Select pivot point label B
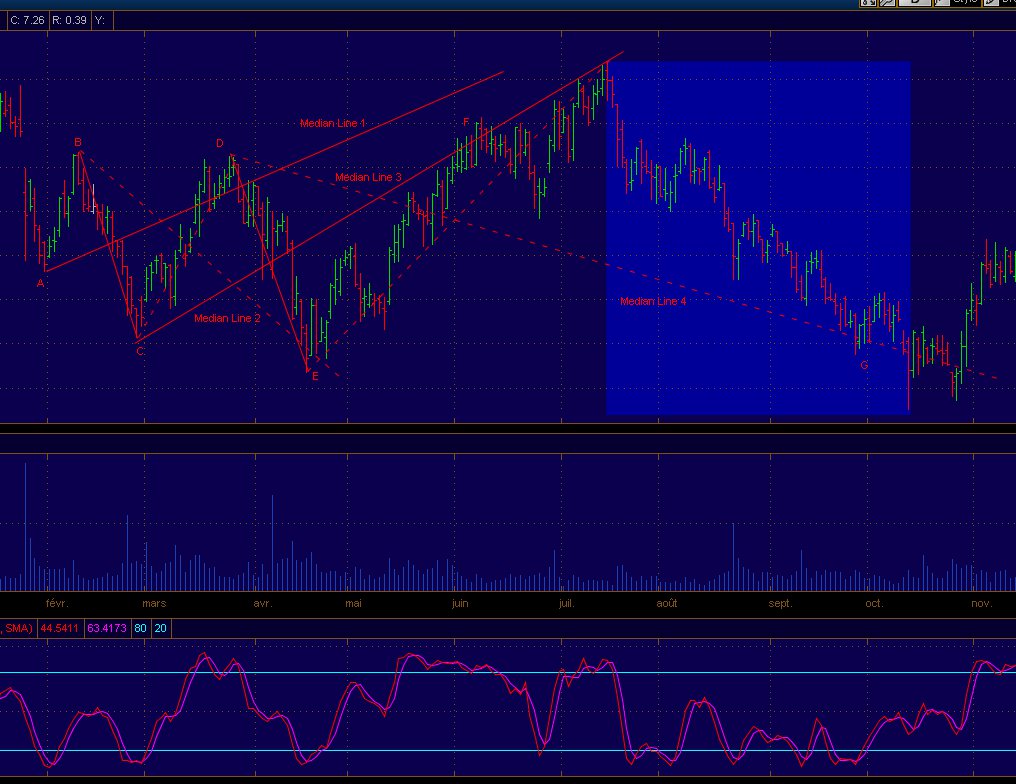Screen dimensions: 1016x784 click(x=77, y=143)
